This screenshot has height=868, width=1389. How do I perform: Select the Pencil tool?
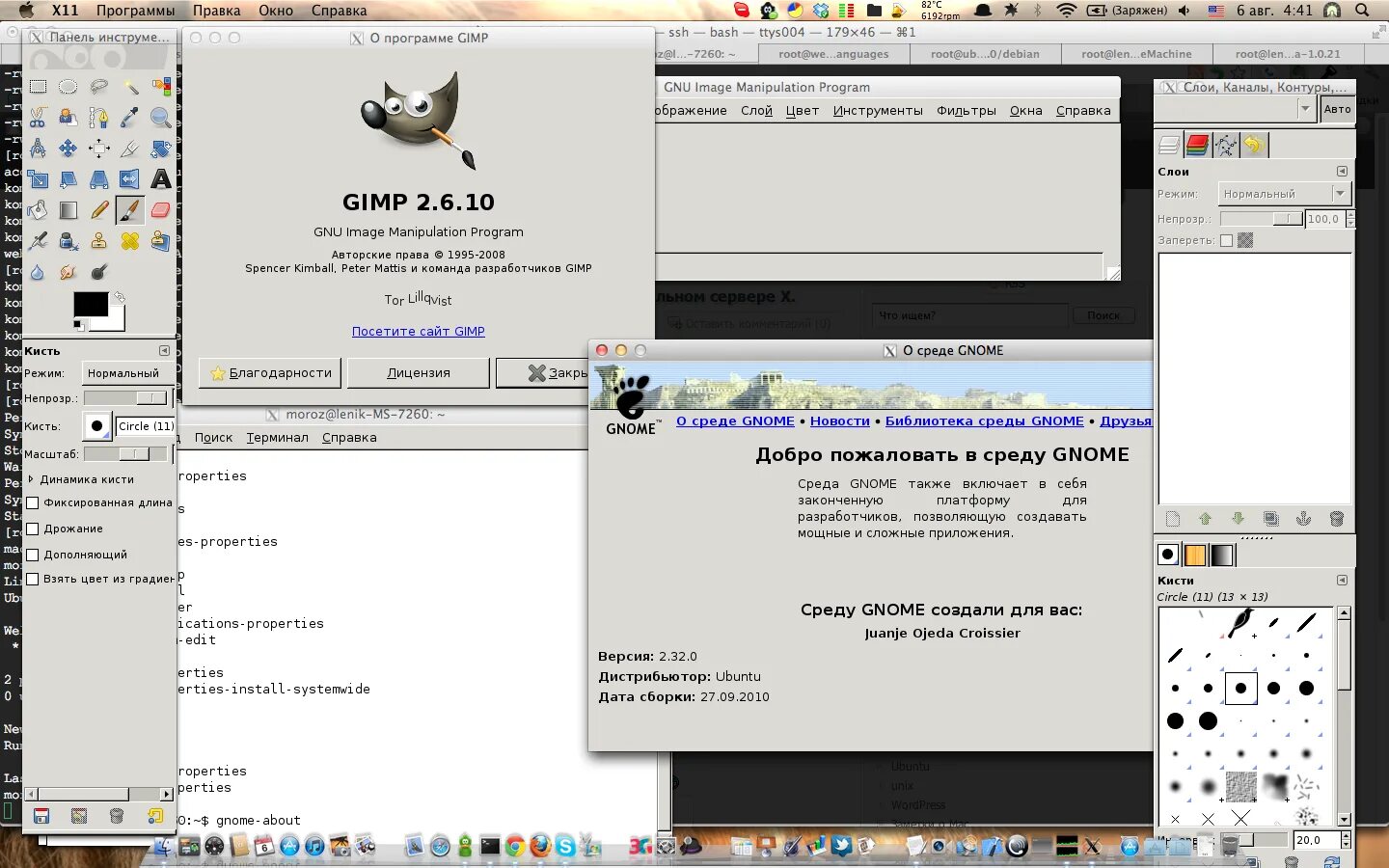point(98,210)
